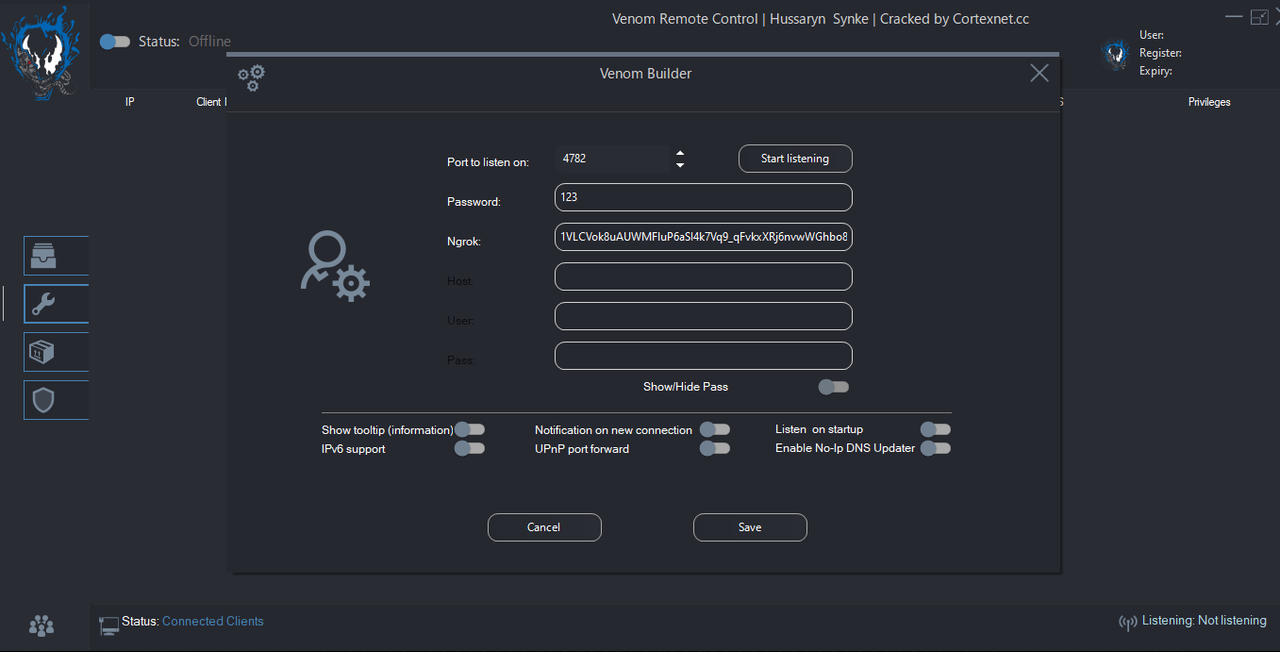Image resolution: width=1280 pixels, height=652 pixels.
Task: Enable No-Ip DNS Updater switch
Action: coord(936,448)
